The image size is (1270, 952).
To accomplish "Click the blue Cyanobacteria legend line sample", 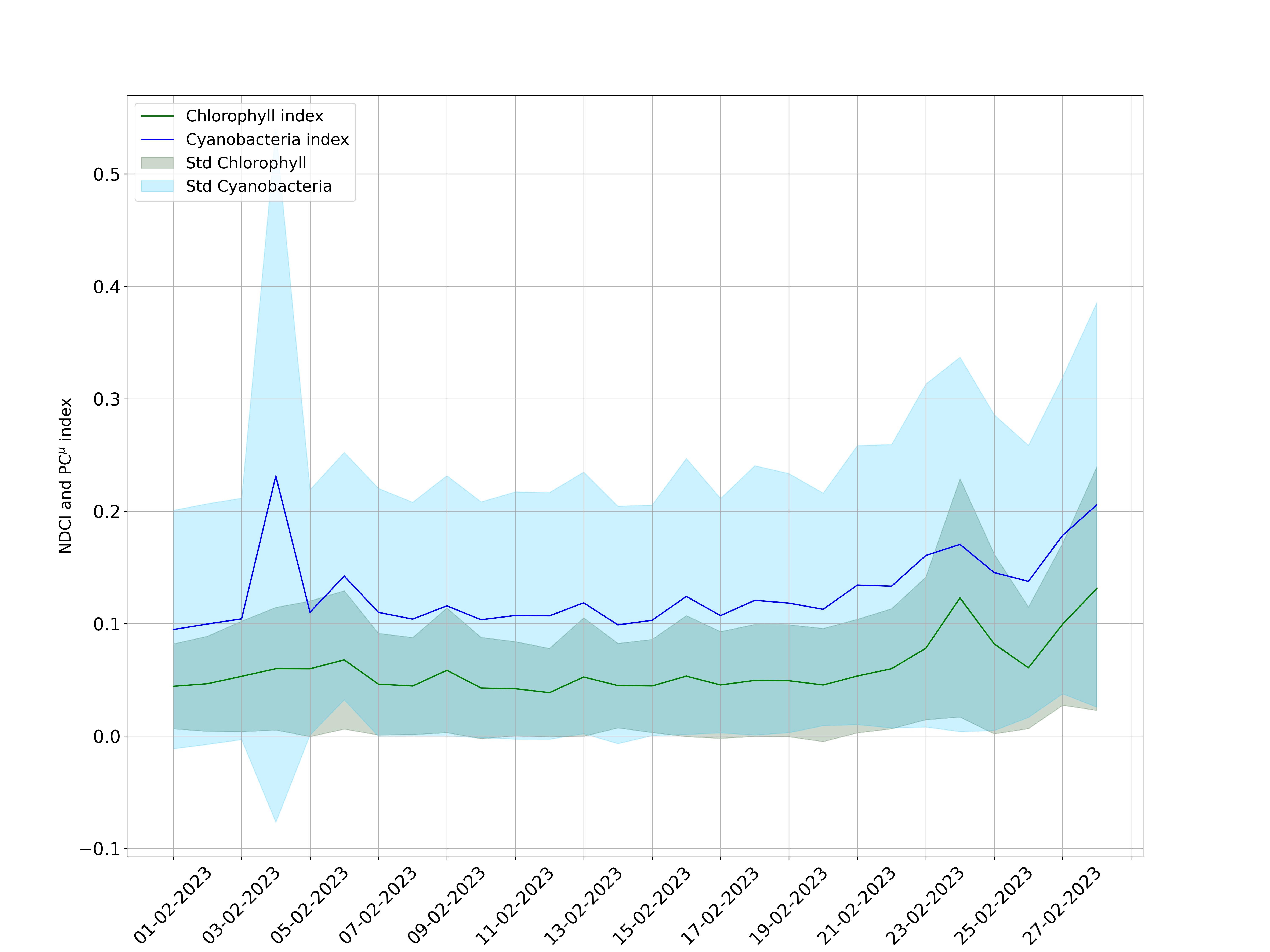I will pyautogui.click(x=157, y=139).
